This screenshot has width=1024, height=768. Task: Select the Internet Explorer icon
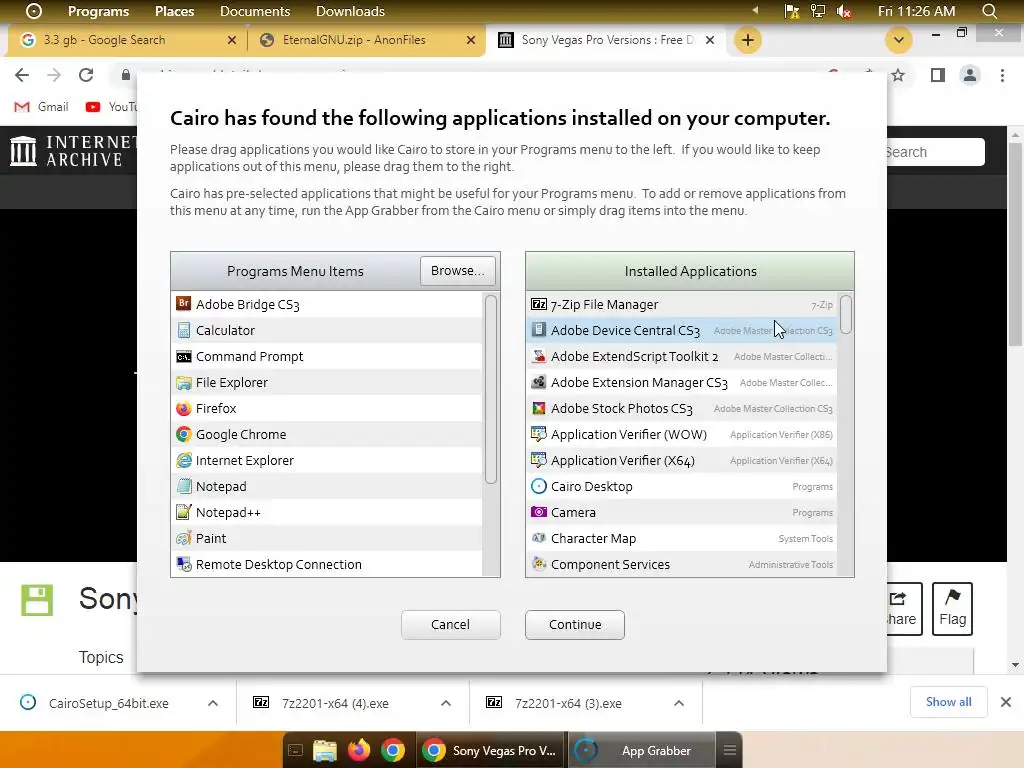(184, 460)
